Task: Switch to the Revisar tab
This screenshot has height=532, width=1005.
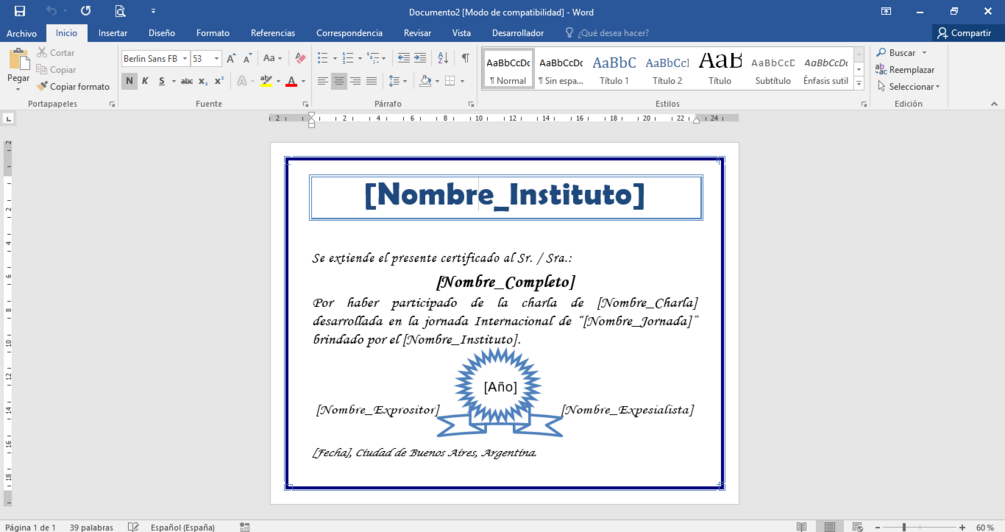Action: point(417,33)
